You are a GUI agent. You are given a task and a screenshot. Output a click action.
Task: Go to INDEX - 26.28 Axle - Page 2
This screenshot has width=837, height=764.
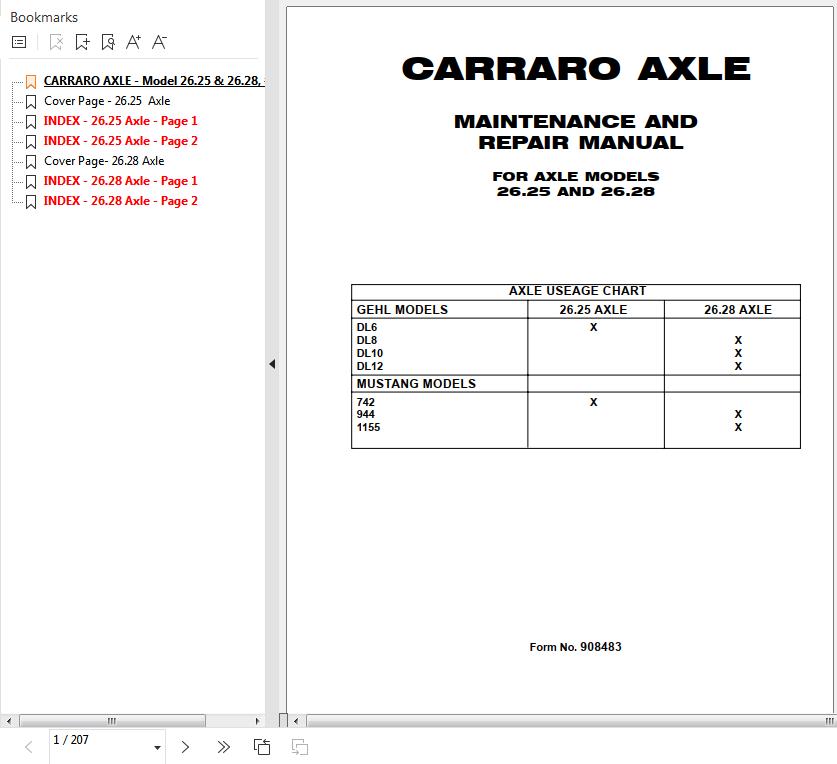coord(121,201)
